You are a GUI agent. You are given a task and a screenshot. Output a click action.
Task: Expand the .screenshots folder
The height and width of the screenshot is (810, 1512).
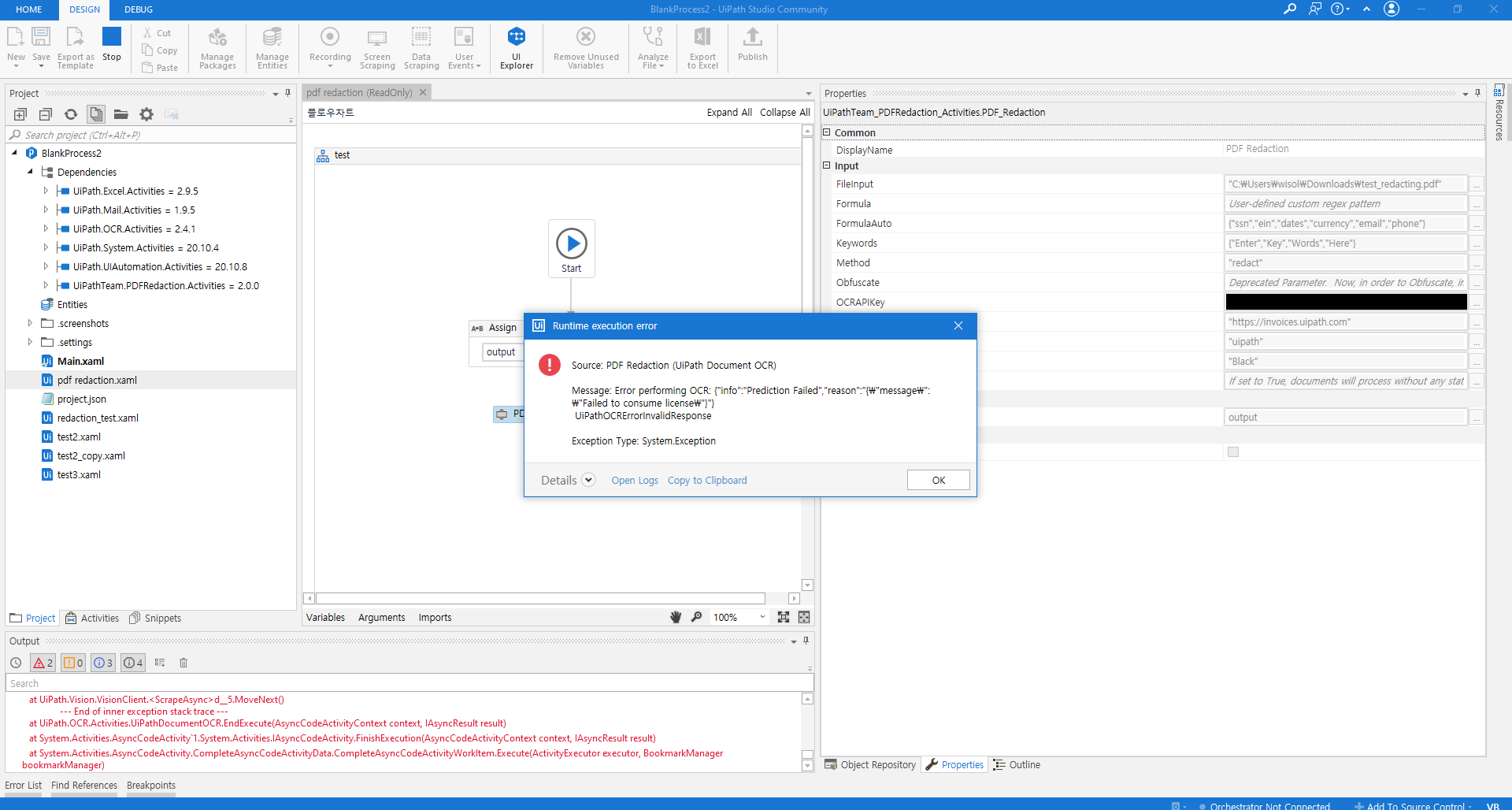pos(30,323)
